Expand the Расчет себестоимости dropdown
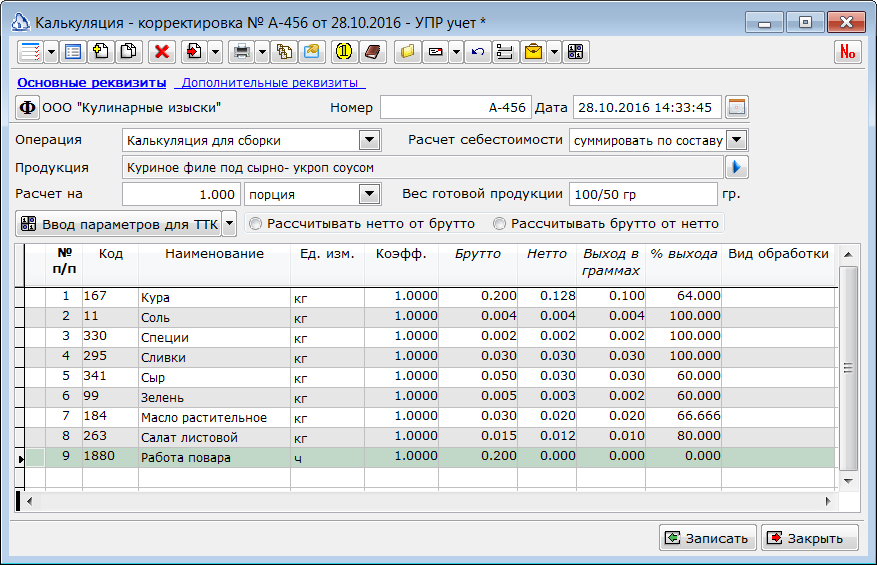Image resolution: width=877 pixels, height=565 pixels. (x=737, y=140)
